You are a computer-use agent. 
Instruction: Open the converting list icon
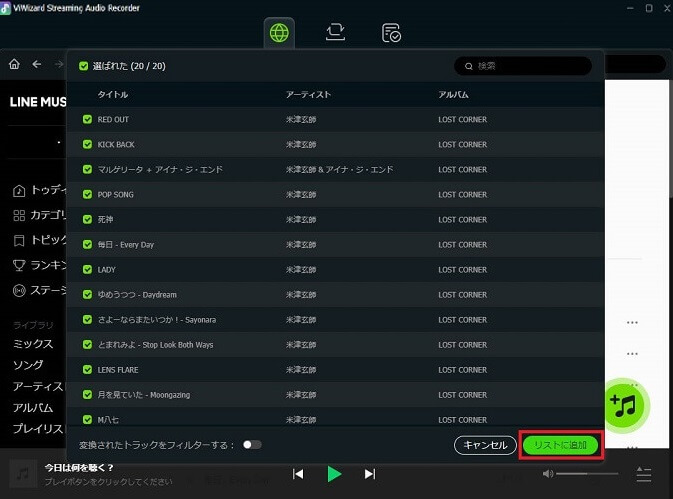click(335, 33)
